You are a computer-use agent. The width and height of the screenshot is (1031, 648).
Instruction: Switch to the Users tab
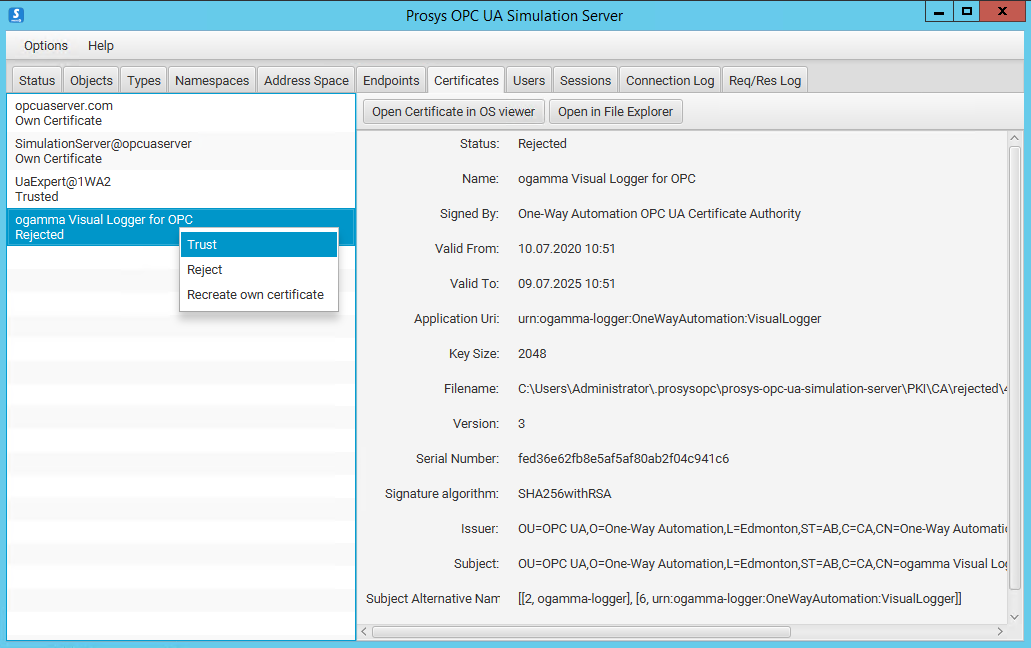point(529,80)
